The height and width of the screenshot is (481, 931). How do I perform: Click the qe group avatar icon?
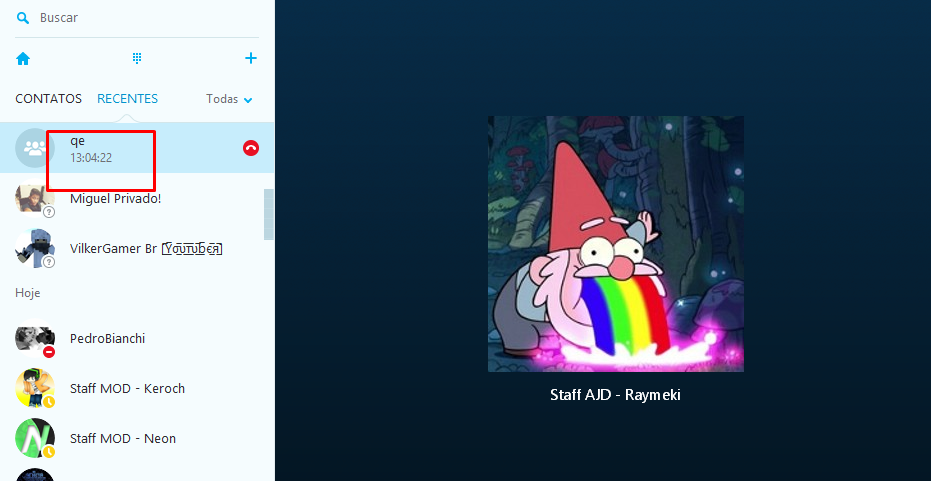coord(35,148)
